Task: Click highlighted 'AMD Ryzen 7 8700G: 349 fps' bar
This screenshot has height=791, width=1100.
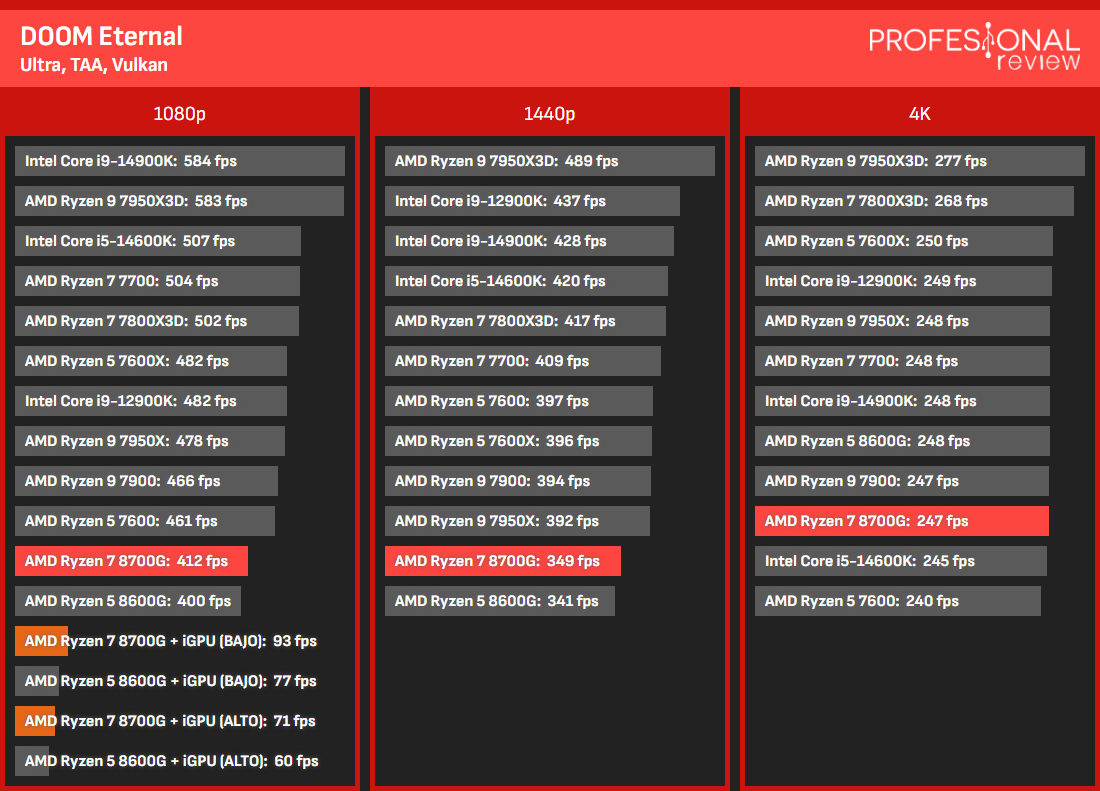Action: click(x=503, y=560)
